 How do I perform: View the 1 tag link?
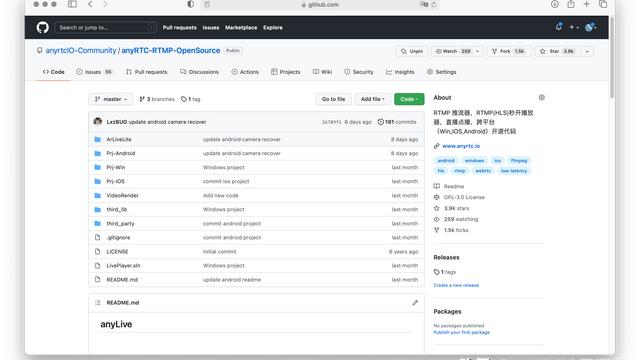point(191,99)
